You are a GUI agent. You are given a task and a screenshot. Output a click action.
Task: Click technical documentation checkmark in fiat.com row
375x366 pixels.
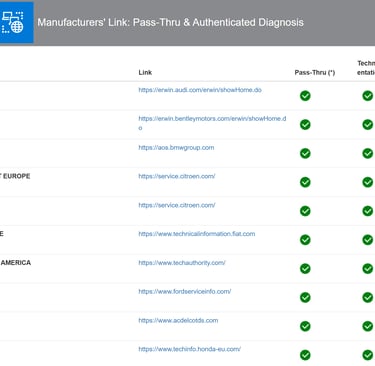click(367, 240)
